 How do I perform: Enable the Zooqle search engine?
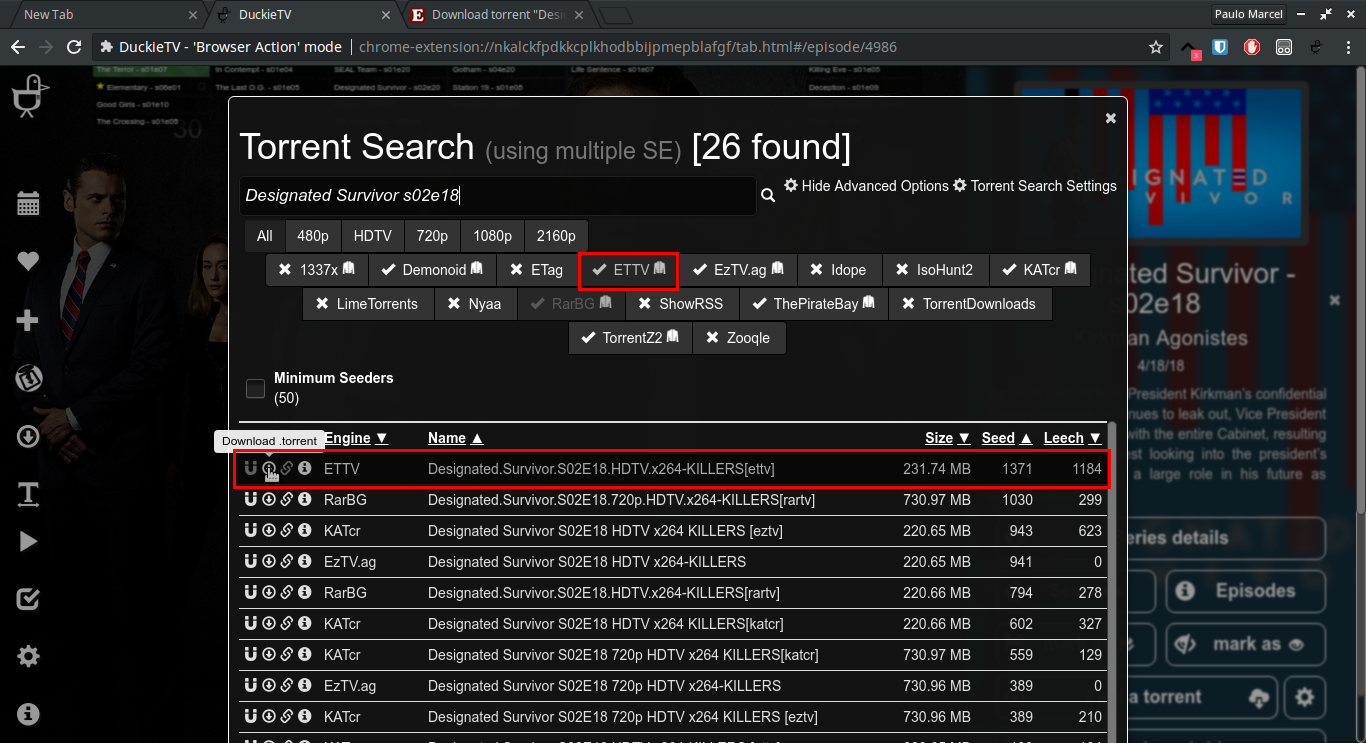tap(738, 338)
